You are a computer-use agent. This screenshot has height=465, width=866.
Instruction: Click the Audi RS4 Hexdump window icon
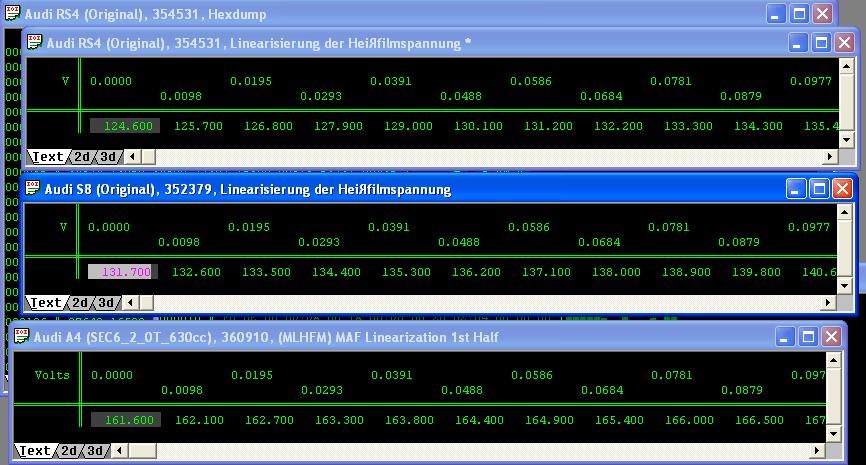coord(12,13)
